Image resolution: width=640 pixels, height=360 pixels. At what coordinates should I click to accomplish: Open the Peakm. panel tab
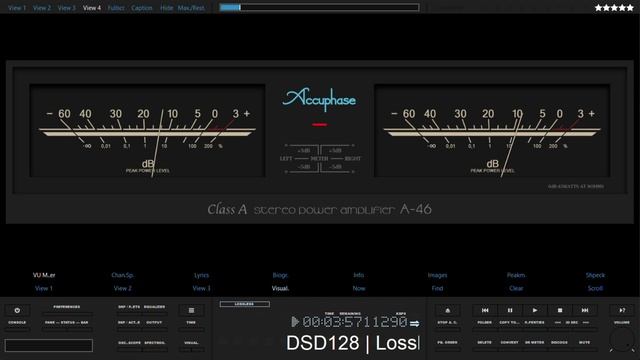(516, 275)
